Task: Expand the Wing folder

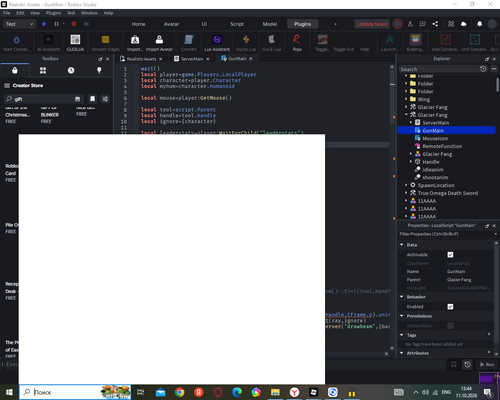Action: (x=406, y=99)
